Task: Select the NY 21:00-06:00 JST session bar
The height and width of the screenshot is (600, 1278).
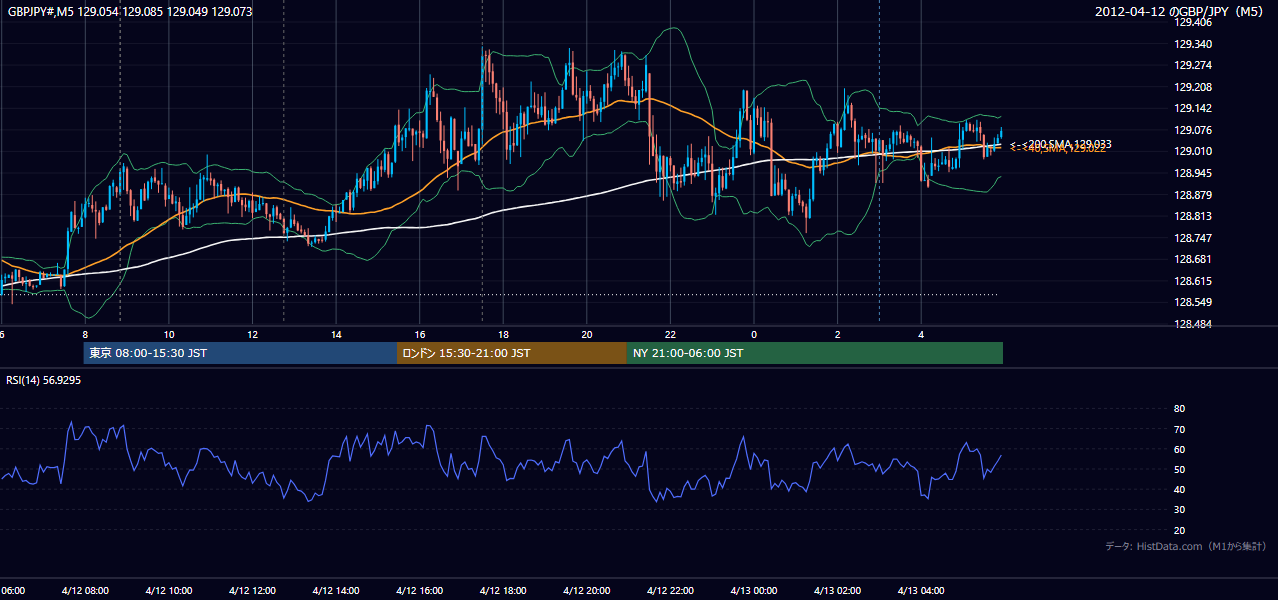Action: pos(815,353)
